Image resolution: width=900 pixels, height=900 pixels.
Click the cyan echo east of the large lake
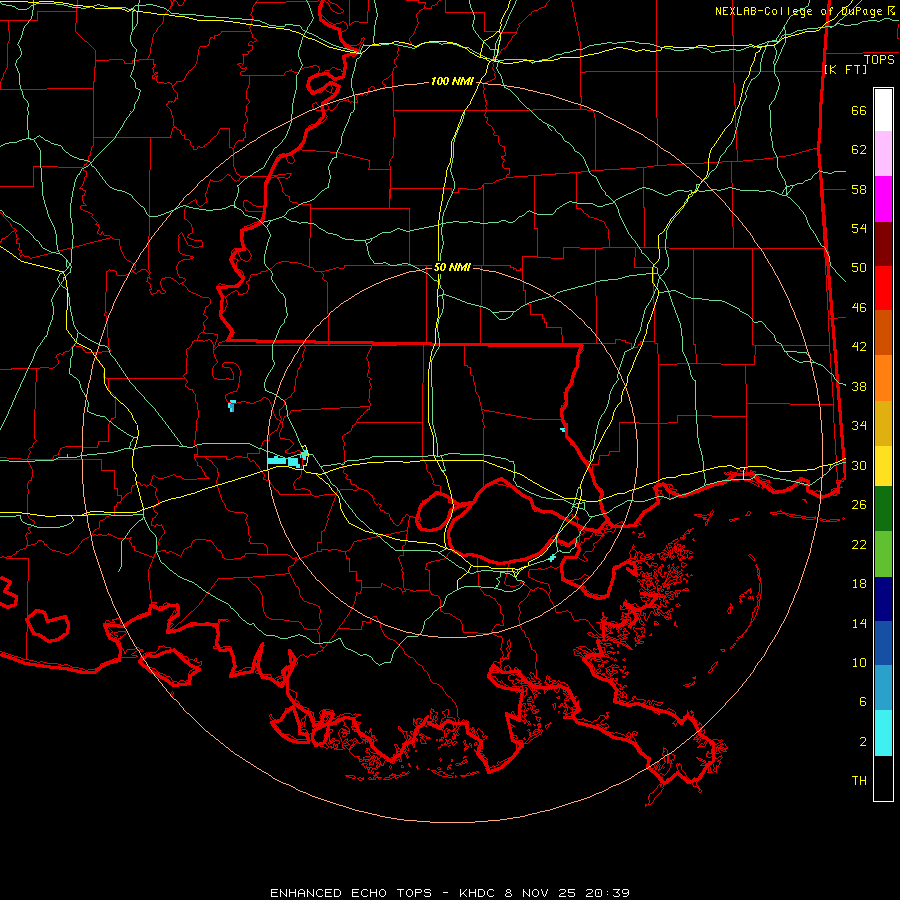[552, 557]
